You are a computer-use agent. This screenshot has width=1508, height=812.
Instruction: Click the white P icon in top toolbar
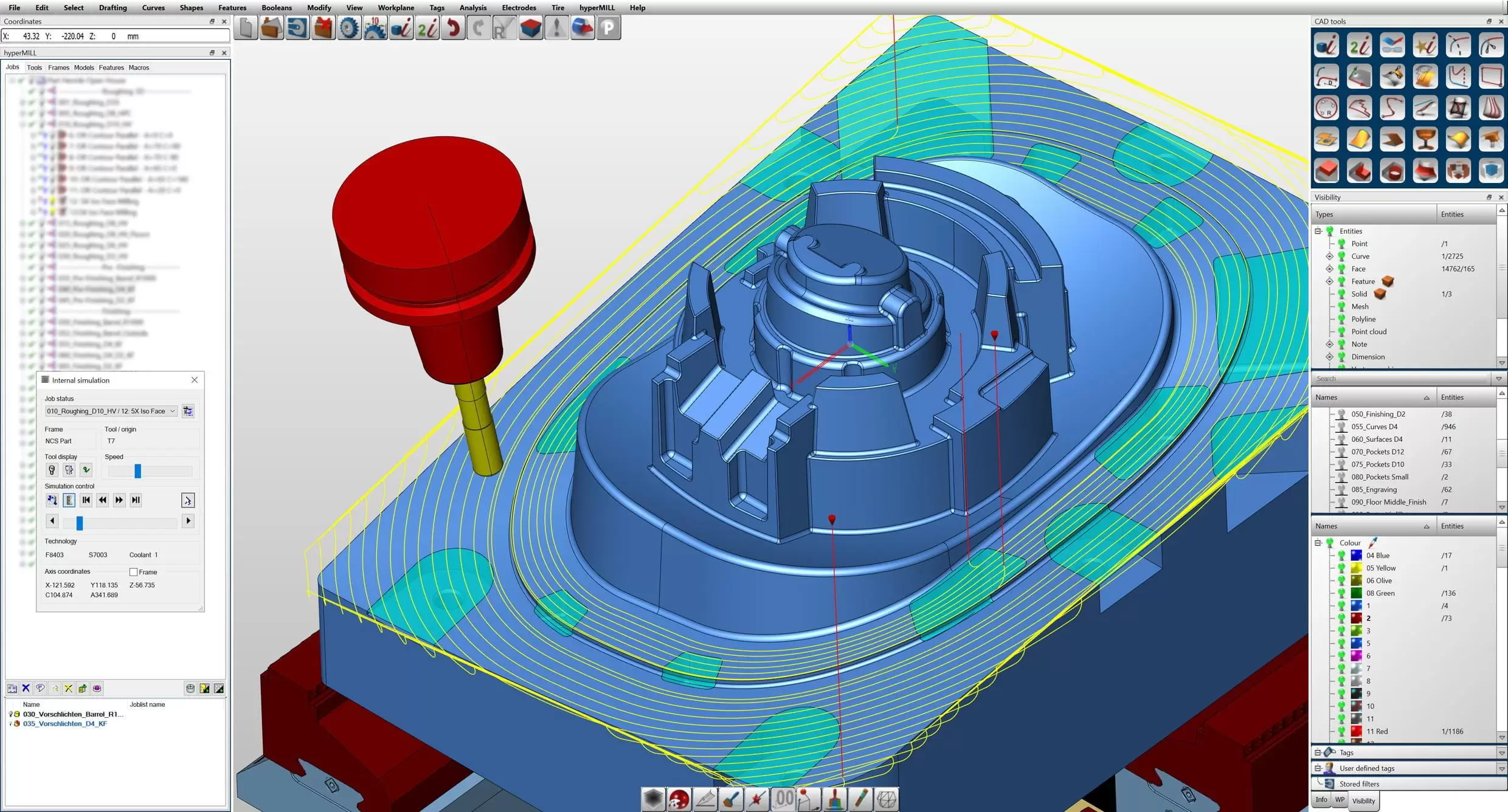608,28
